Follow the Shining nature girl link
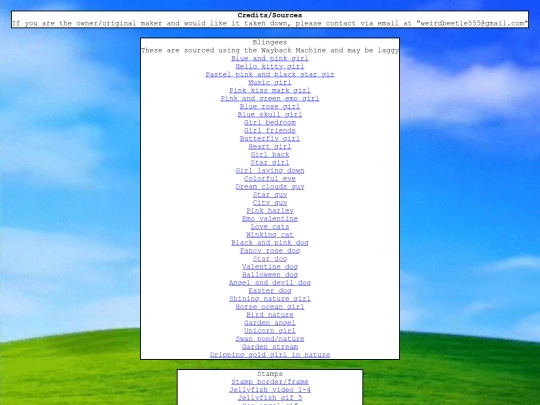Image resolution: width=540 pixels, height=405 pixels. tap(270, 298)
